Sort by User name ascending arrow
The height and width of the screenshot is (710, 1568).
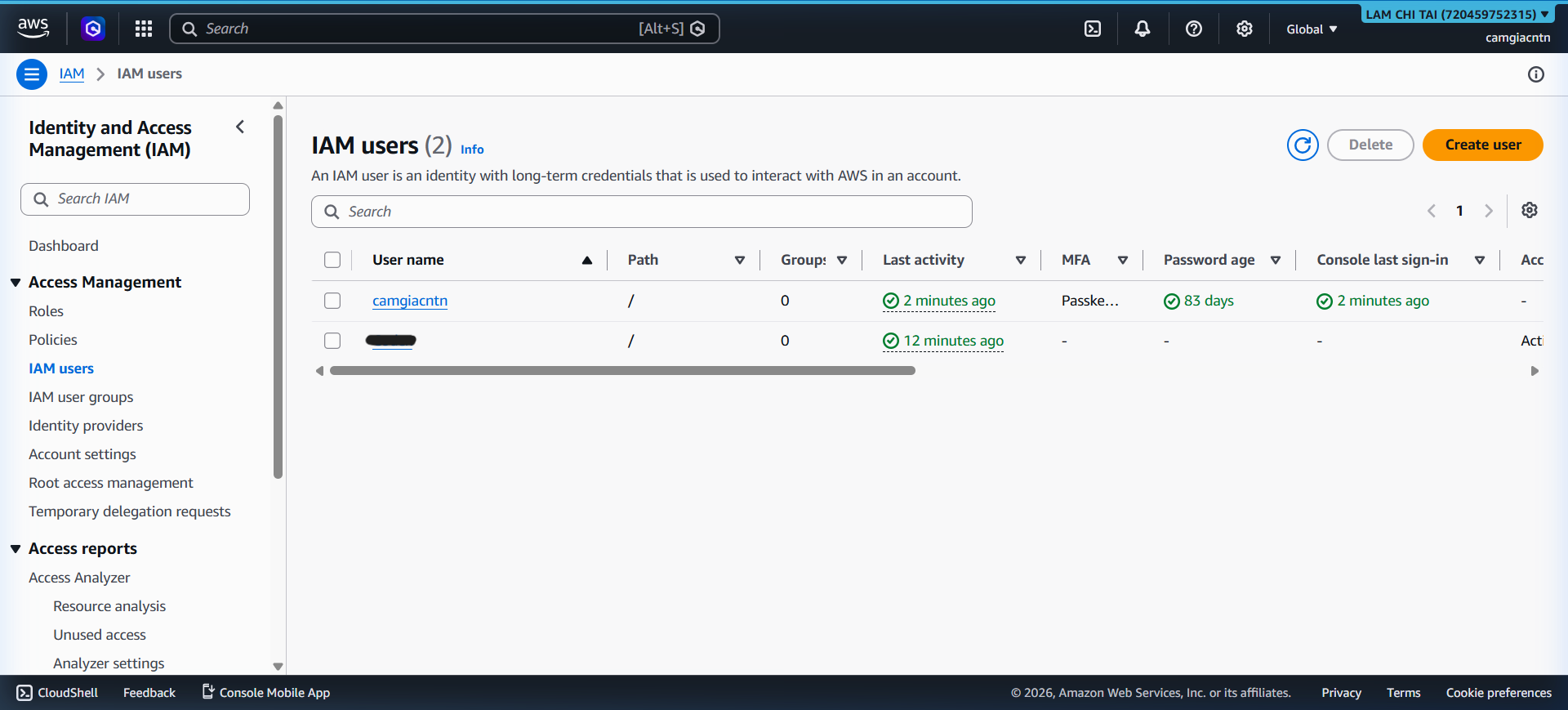coord(587,260)
